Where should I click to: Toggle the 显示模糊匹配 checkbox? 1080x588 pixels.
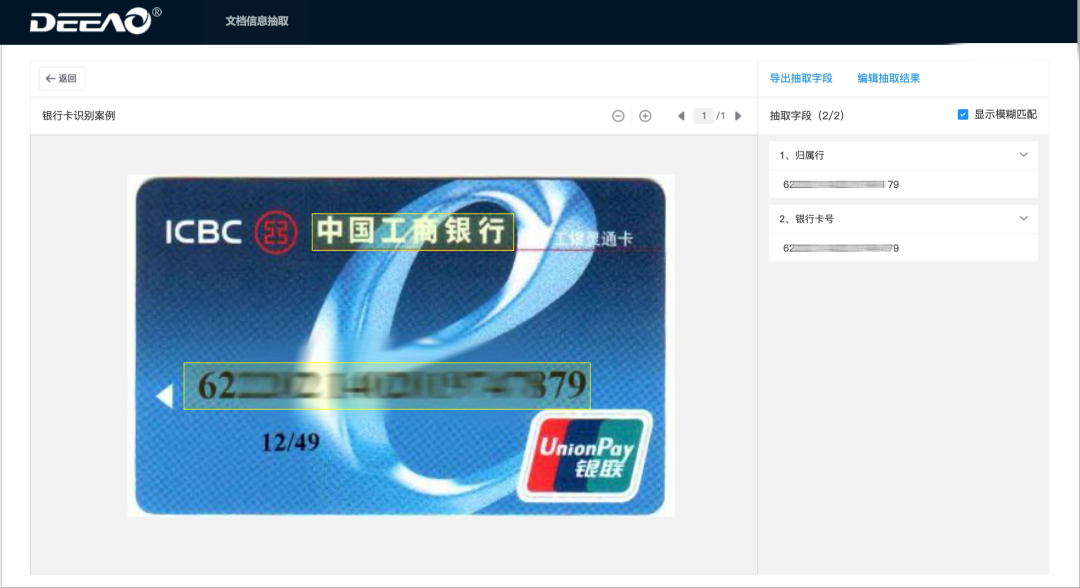[x=963, y=114]
